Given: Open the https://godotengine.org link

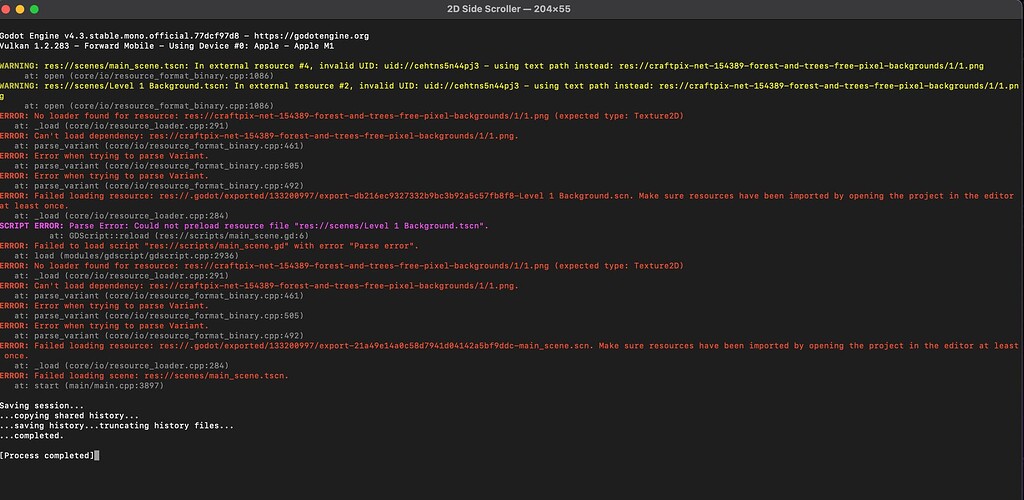Looking at the screenshot, I should [x=312, y=36].
